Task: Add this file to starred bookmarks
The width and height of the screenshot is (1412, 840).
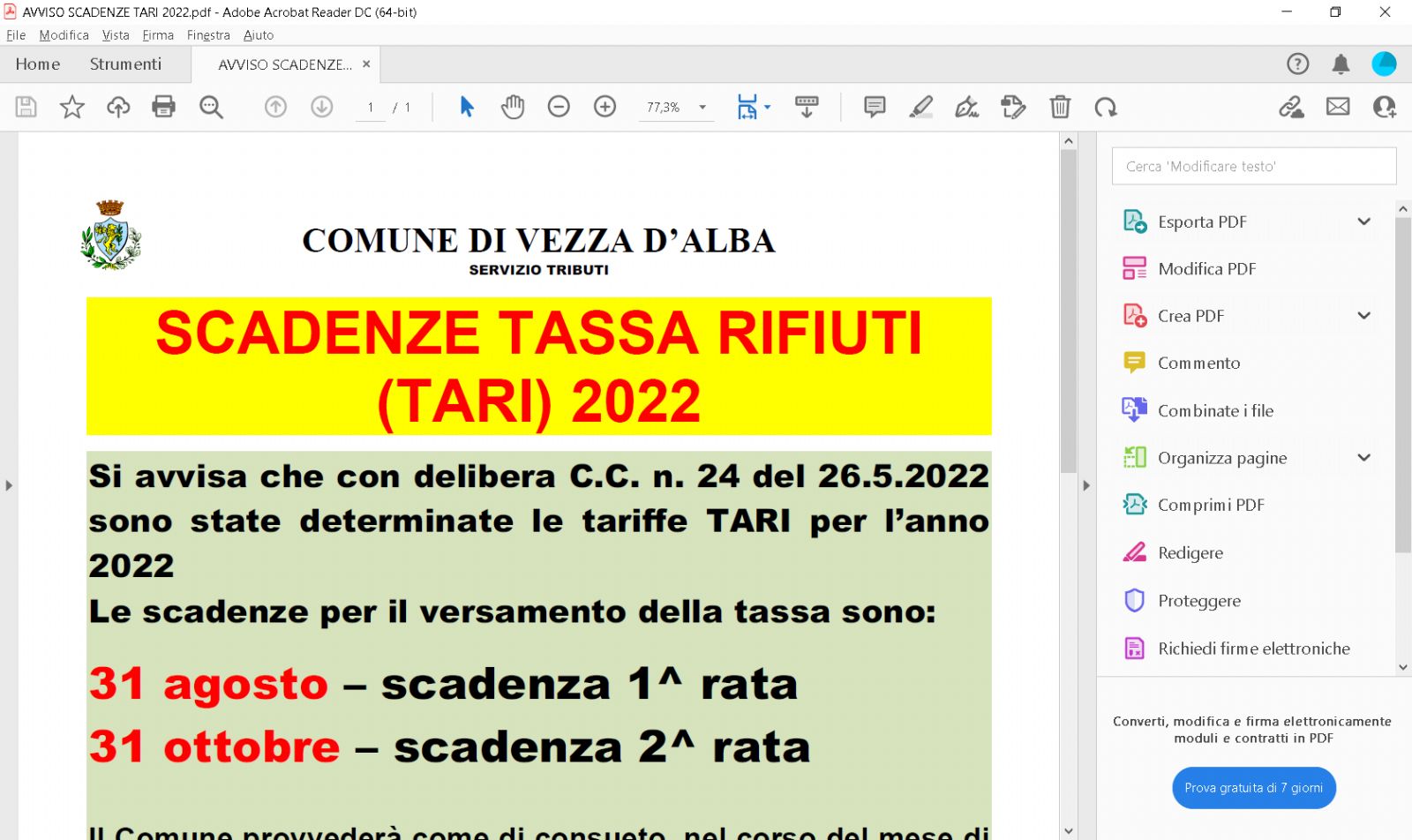Action: click(71, 107)
